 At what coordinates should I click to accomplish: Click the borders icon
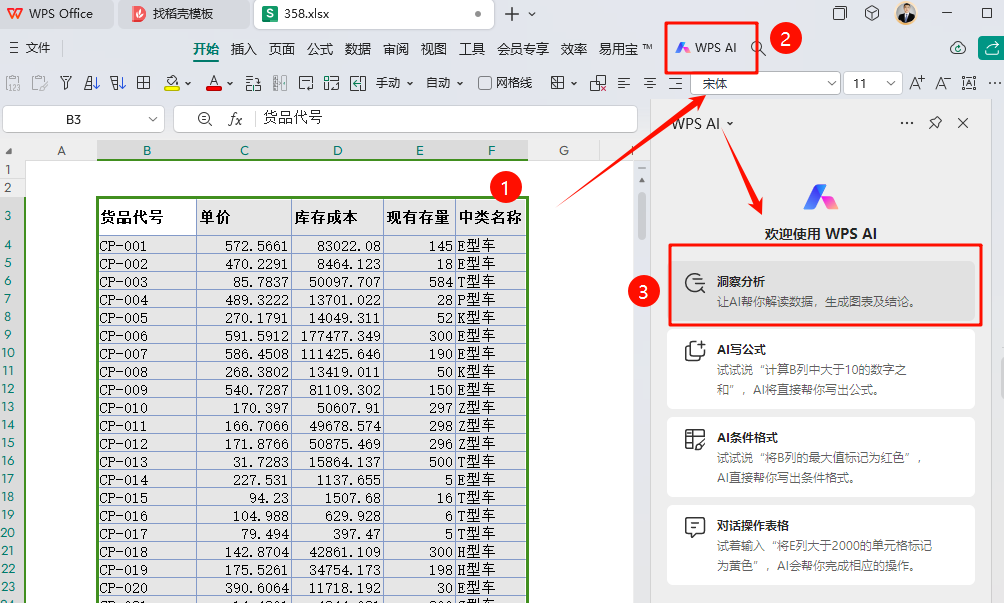click(558, 83)
